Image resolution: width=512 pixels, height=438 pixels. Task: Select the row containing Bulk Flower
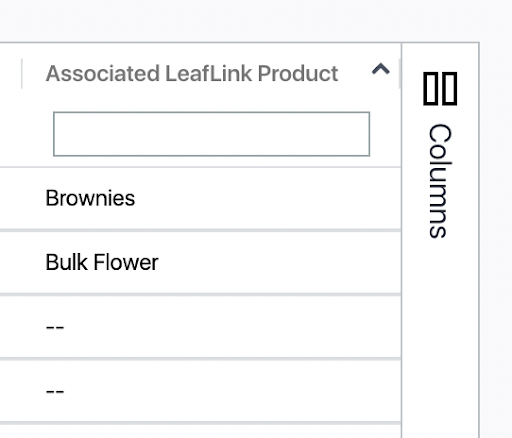[200, 262]
